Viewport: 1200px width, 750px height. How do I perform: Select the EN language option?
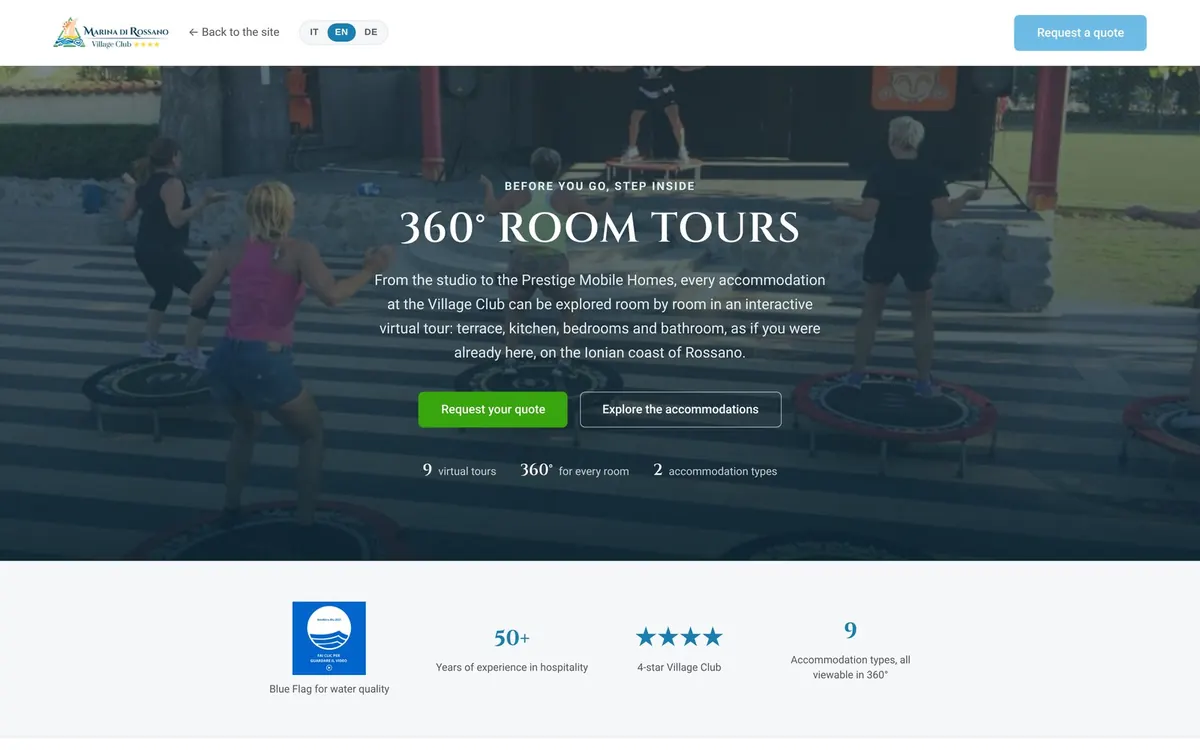pyautogui.click(x=342, y=32)
